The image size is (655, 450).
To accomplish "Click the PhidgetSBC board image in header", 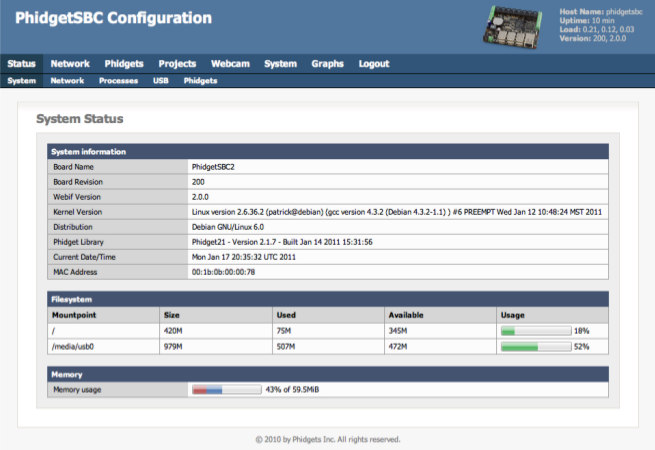I will tap(513, 27).
